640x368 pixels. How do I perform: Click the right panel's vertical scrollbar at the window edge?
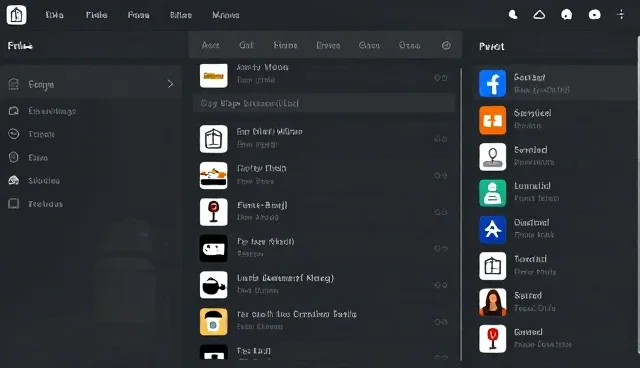[638, 195]
